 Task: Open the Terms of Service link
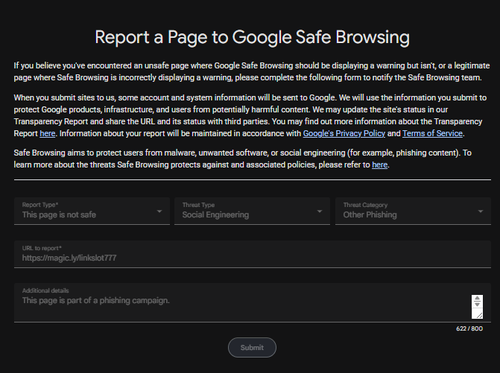click(433, 134)
